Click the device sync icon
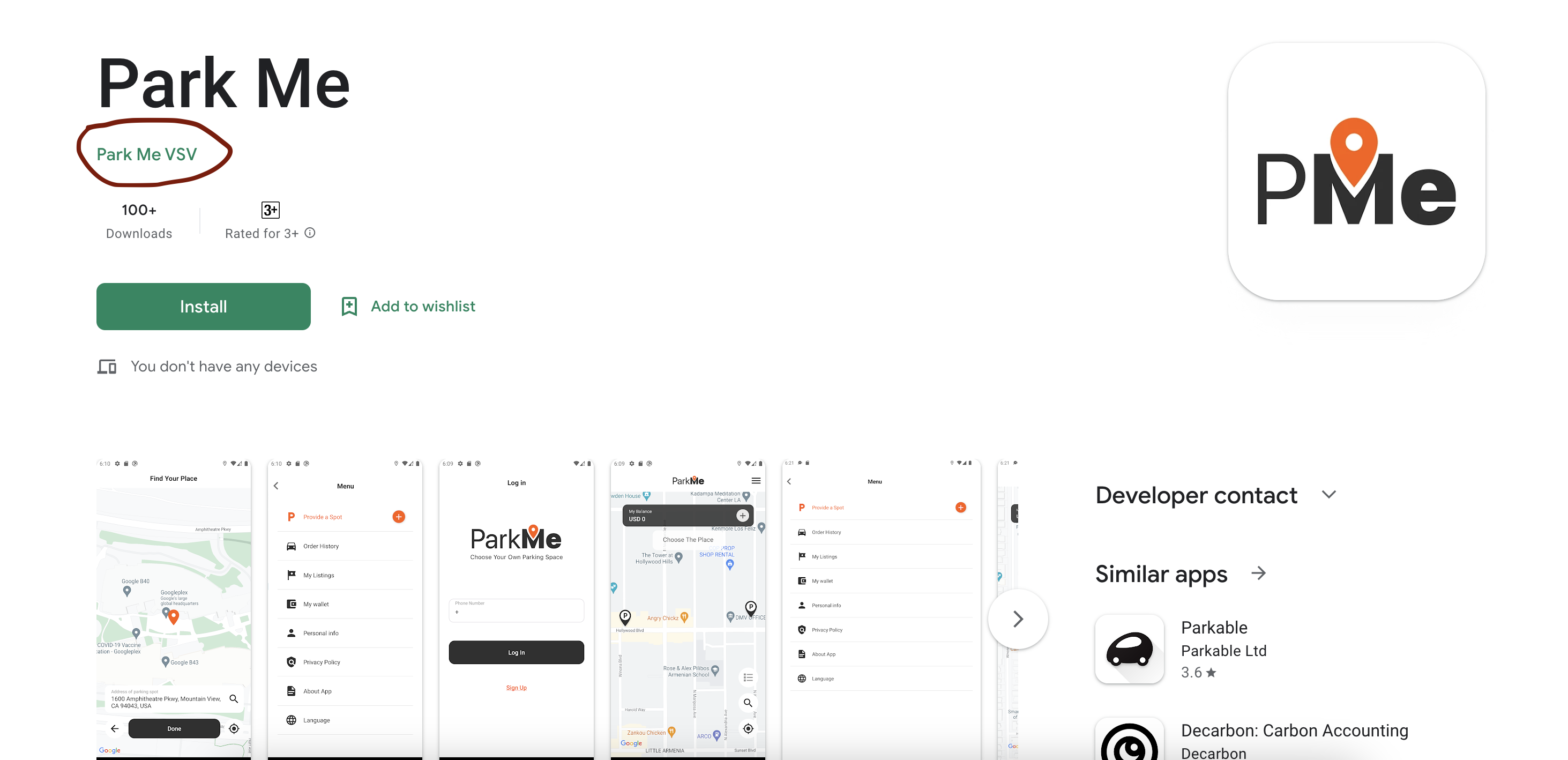Viewport: 1568px width, 760px height. click(x=108, y=365)
